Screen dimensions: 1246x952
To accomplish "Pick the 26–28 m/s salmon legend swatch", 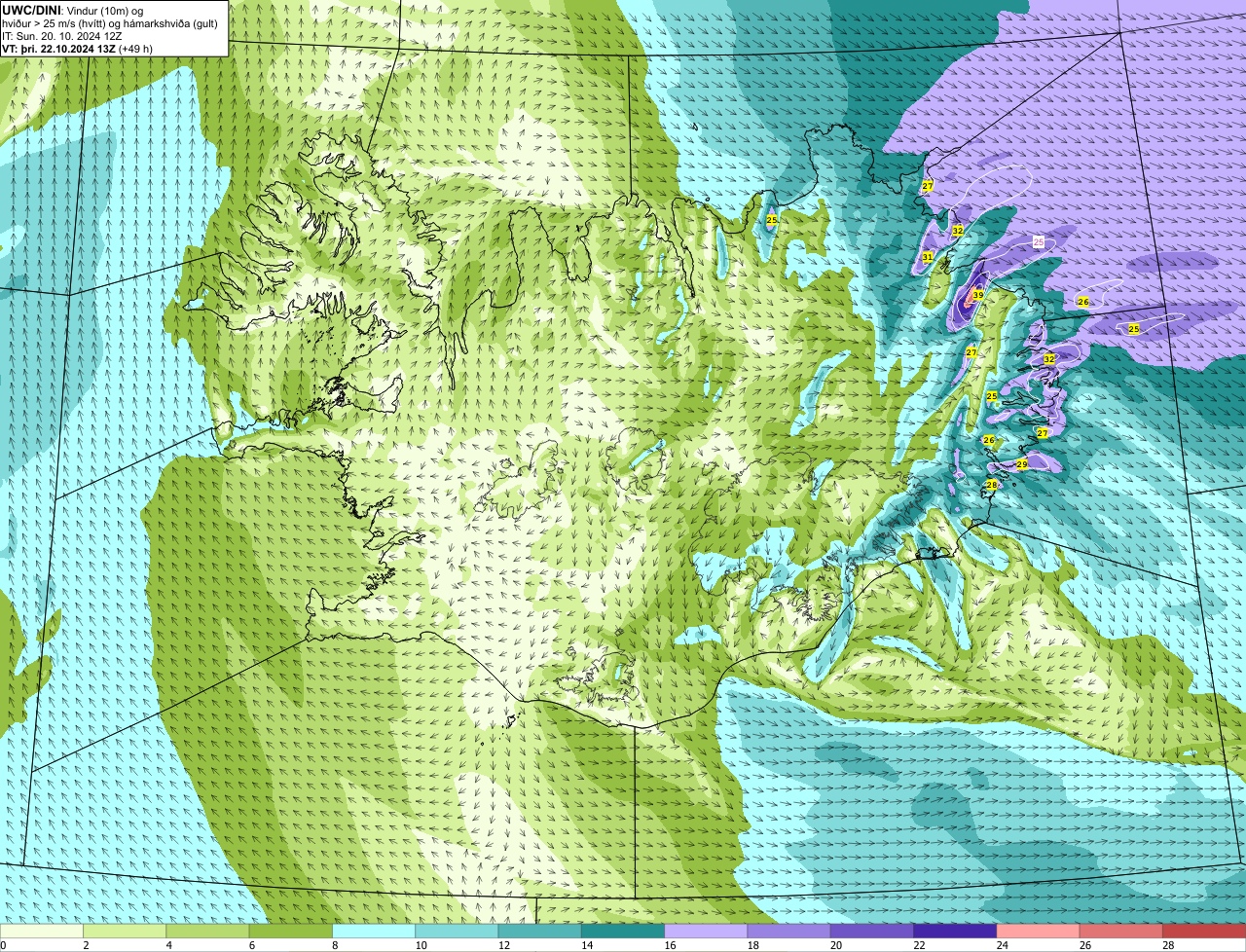I will tap(1121, 932).
